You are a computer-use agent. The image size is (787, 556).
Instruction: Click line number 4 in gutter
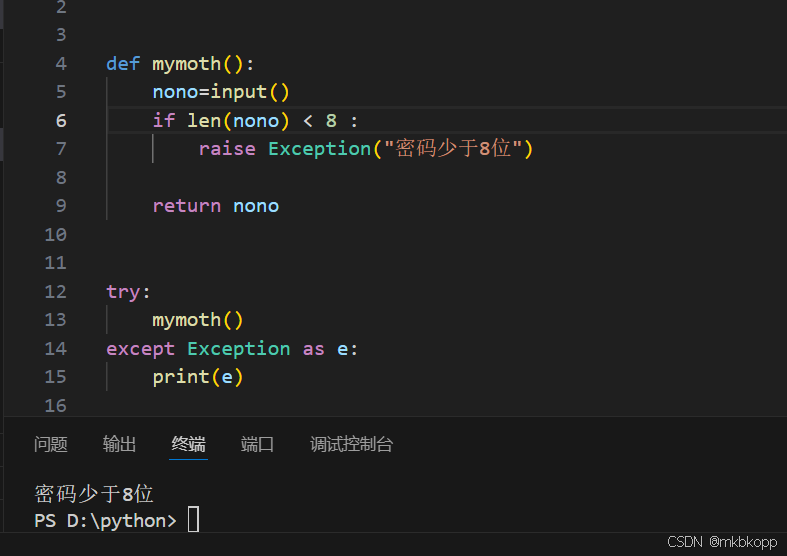point(61,64)
